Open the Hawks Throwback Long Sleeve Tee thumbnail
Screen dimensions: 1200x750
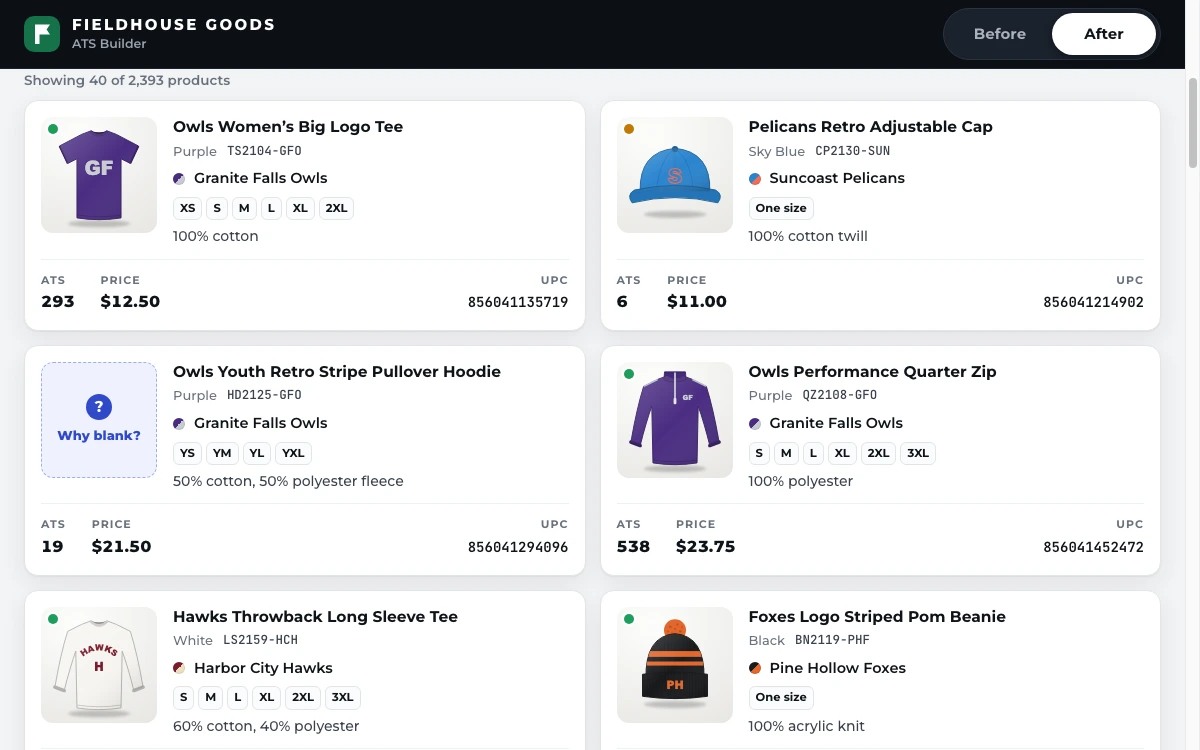tap(99, 665)
